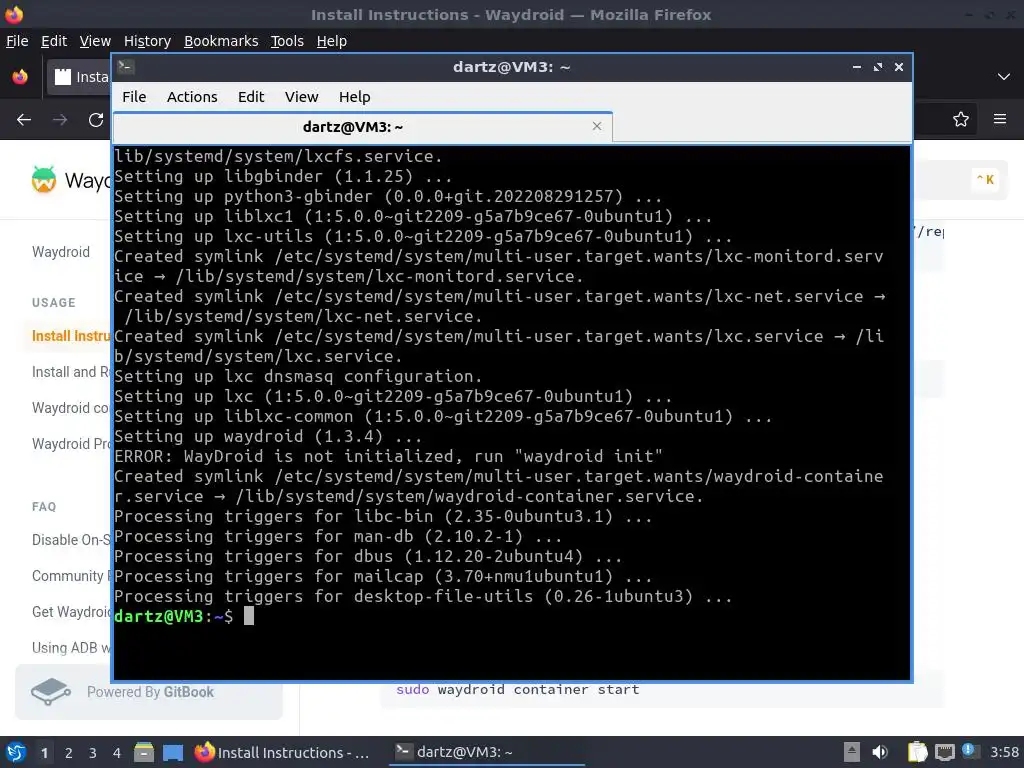Open Install Instructions sidebar link

click(71, 336)
